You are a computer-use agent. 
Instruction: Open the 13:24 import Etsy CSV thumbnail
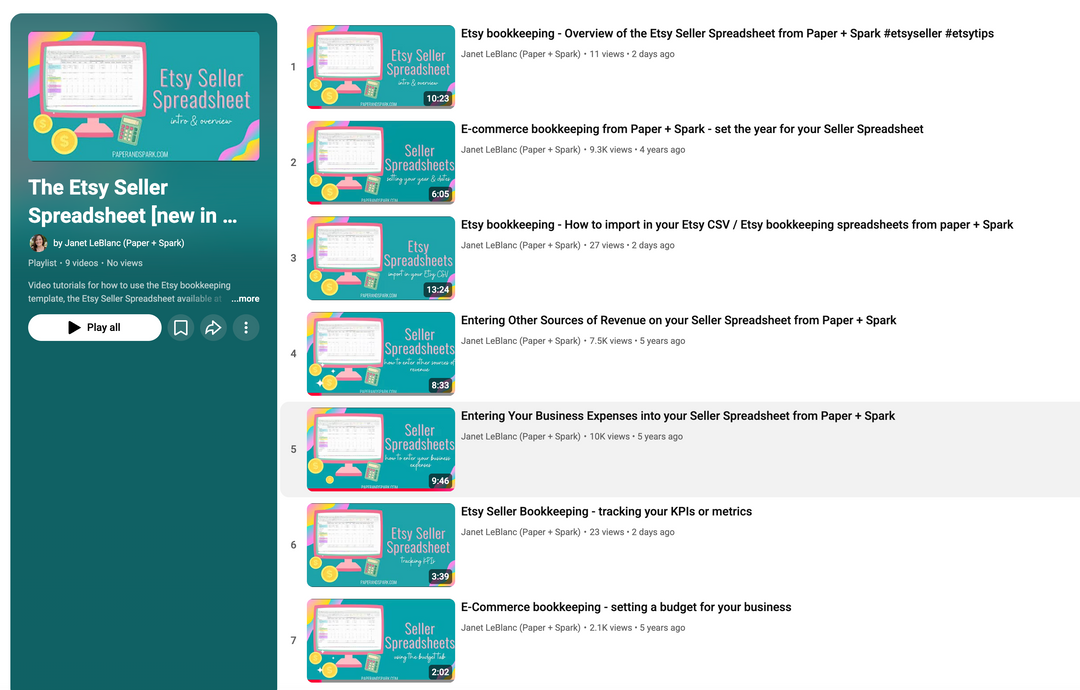381,258
